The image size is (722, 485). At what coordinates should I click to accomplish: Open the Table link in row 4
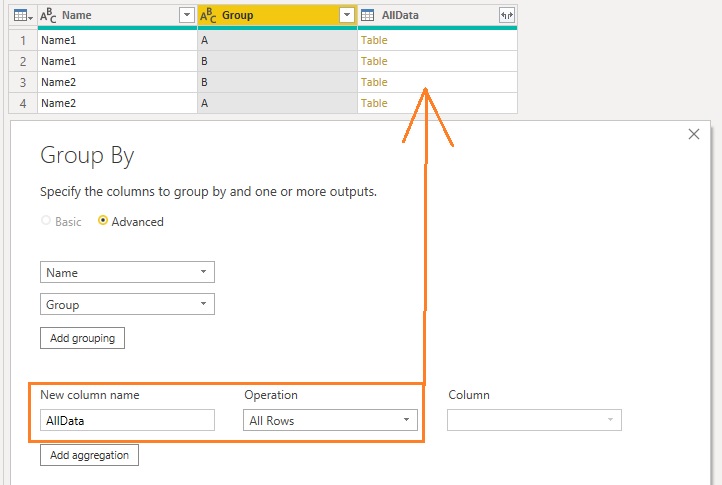374,103
